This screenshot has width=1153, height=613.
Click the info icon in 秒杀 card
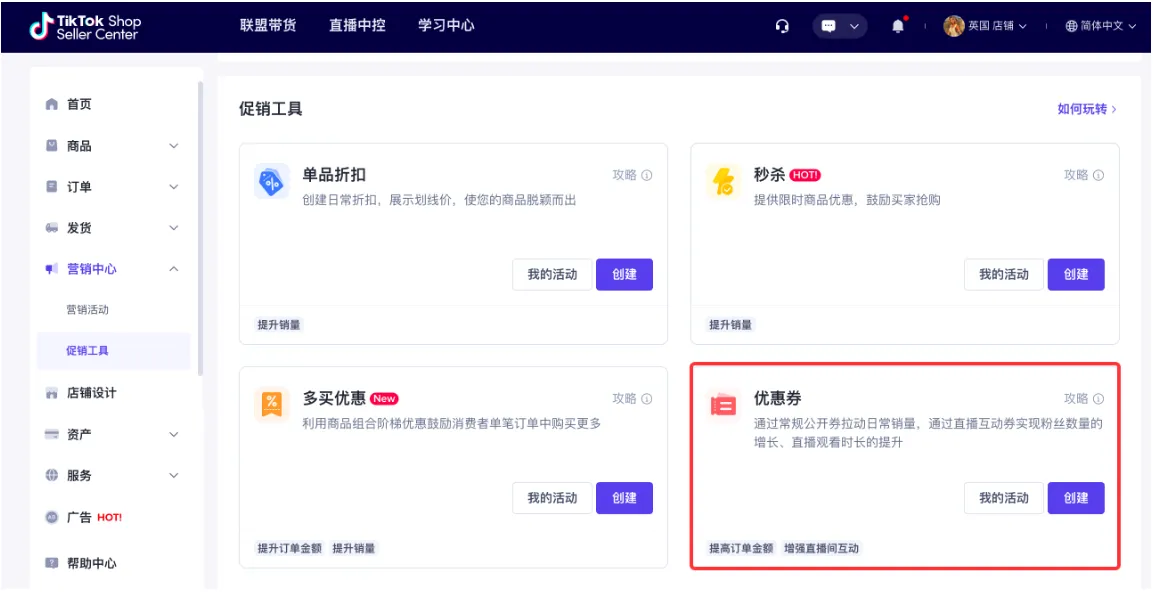(1099, 175)
